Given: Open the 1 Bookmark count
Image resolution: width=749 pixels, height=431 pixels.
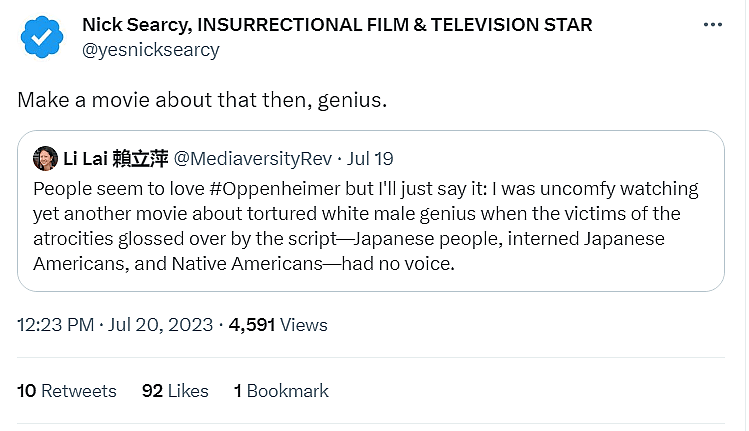Looking at the screenshot, I should [281, 391].
